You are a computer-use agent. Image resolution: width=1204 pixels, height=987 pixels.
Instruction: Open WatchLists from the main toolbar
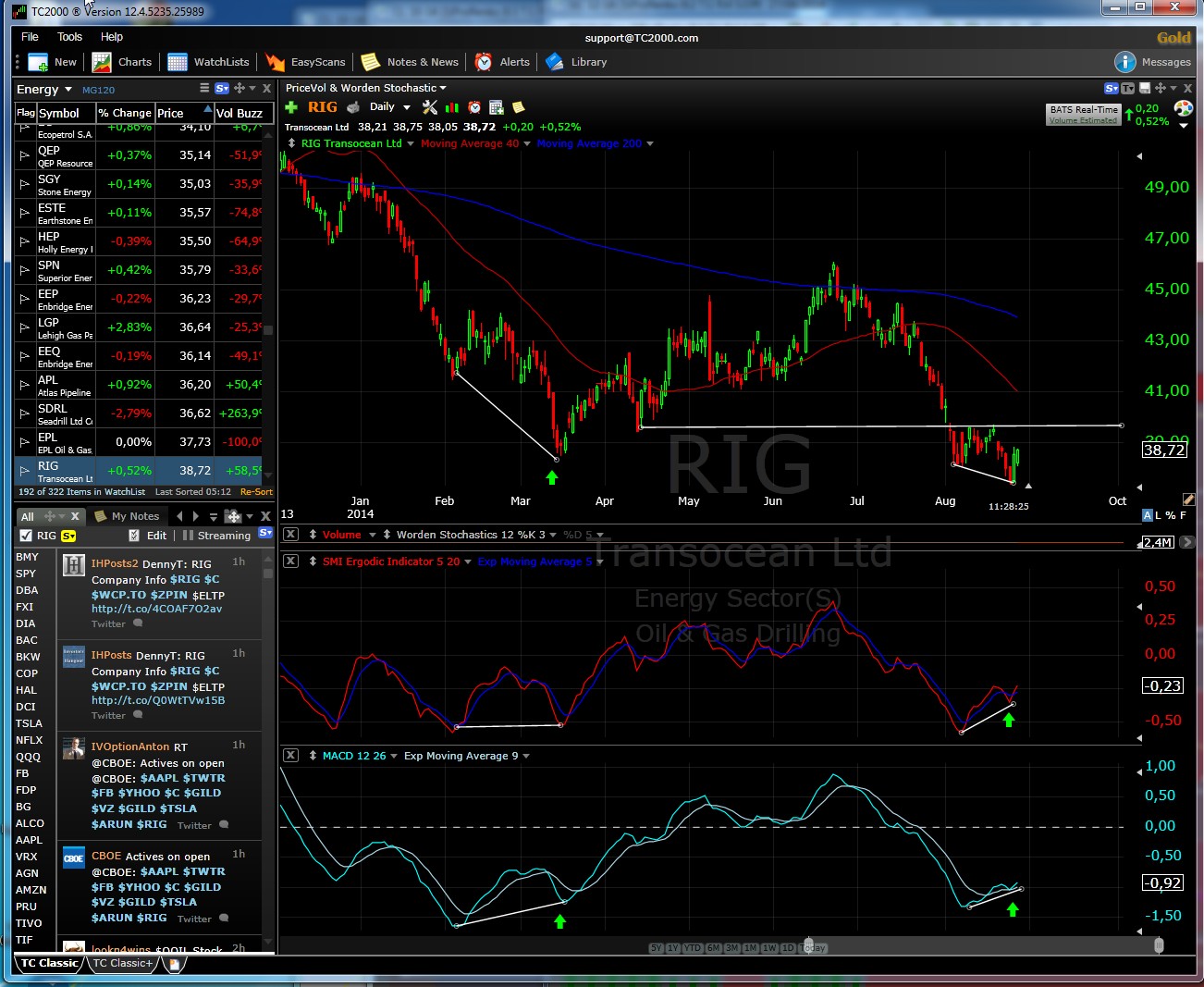tap(208, 62)
